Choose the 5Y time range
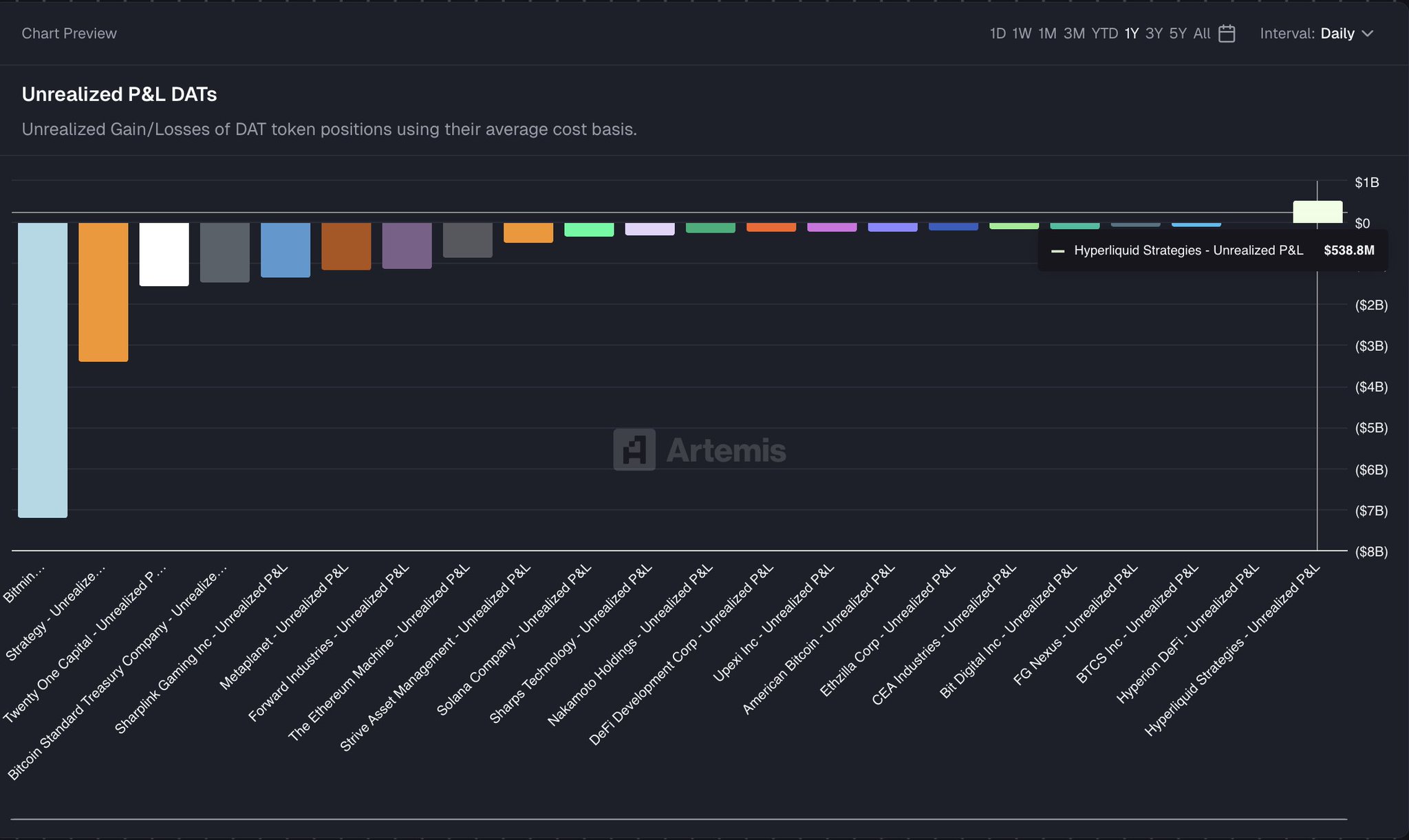 click(x=1178, y=34)
